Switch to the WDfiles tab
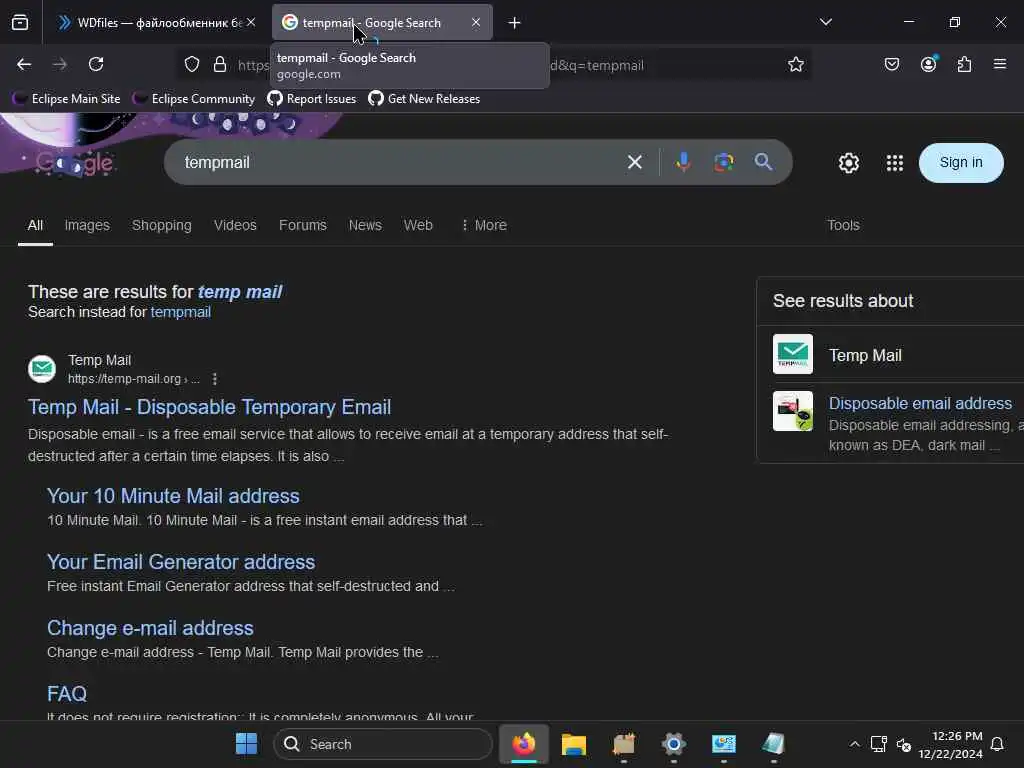This screenshot has width=1024, height=768. click(x=155, y=23)
